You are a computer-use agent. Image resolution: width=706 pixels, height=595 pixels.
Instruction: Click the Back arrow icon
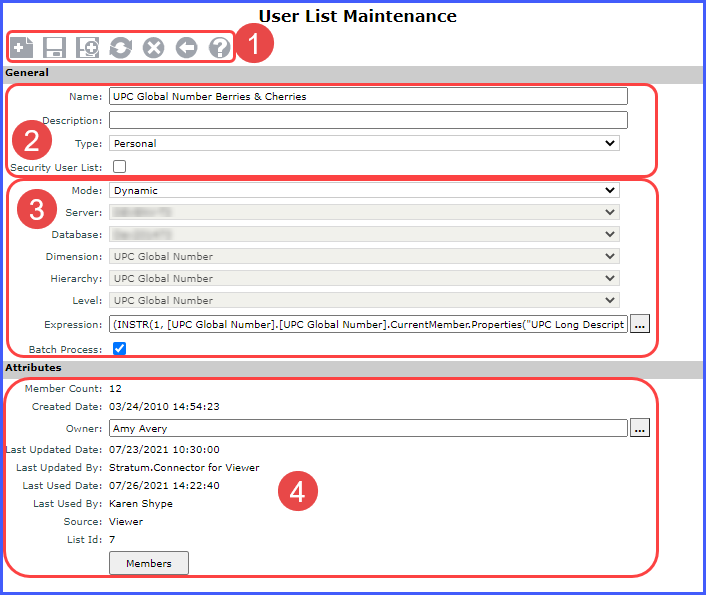tap(186, 47)
